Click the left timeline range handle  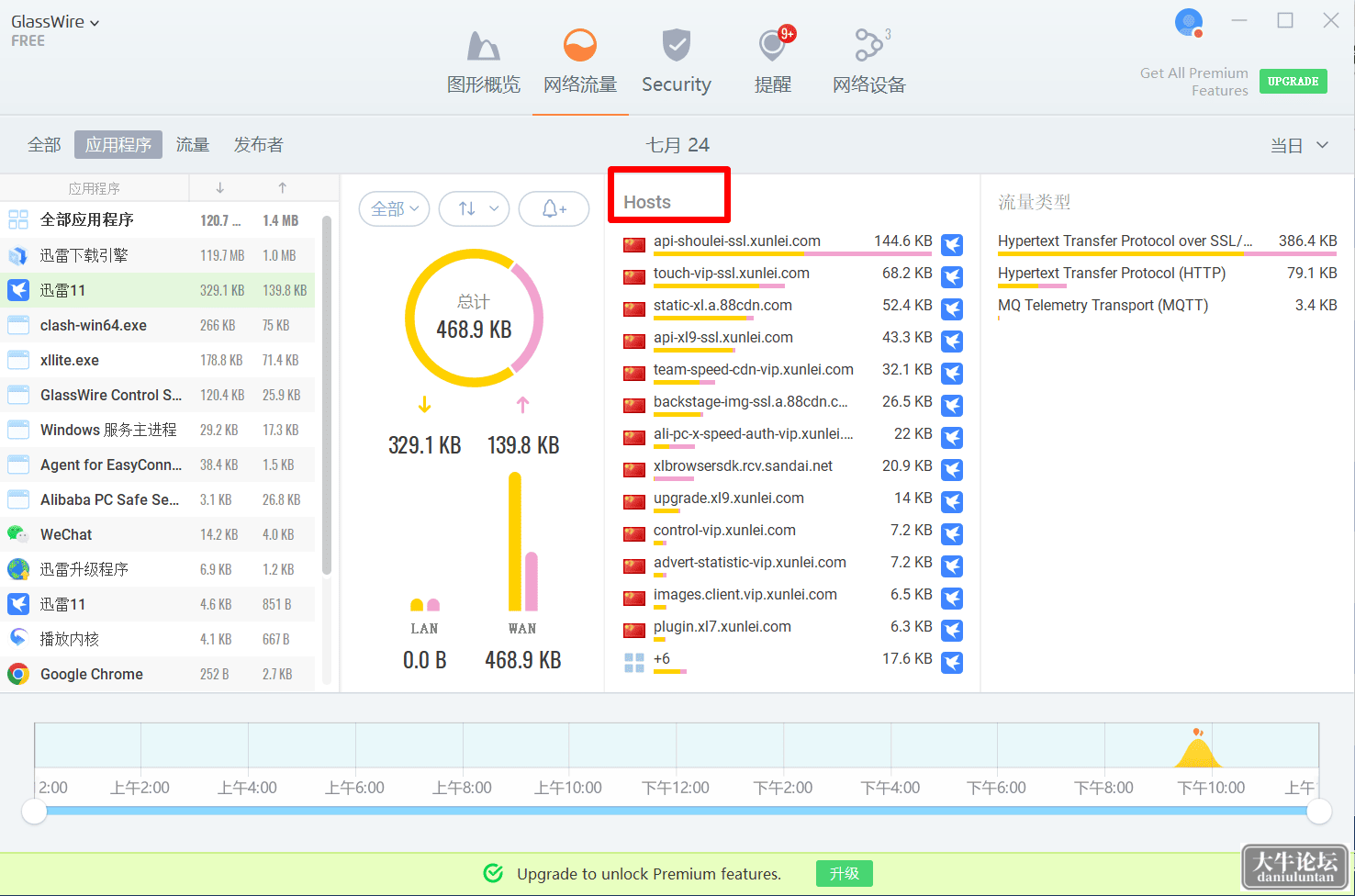click(35, 812)
